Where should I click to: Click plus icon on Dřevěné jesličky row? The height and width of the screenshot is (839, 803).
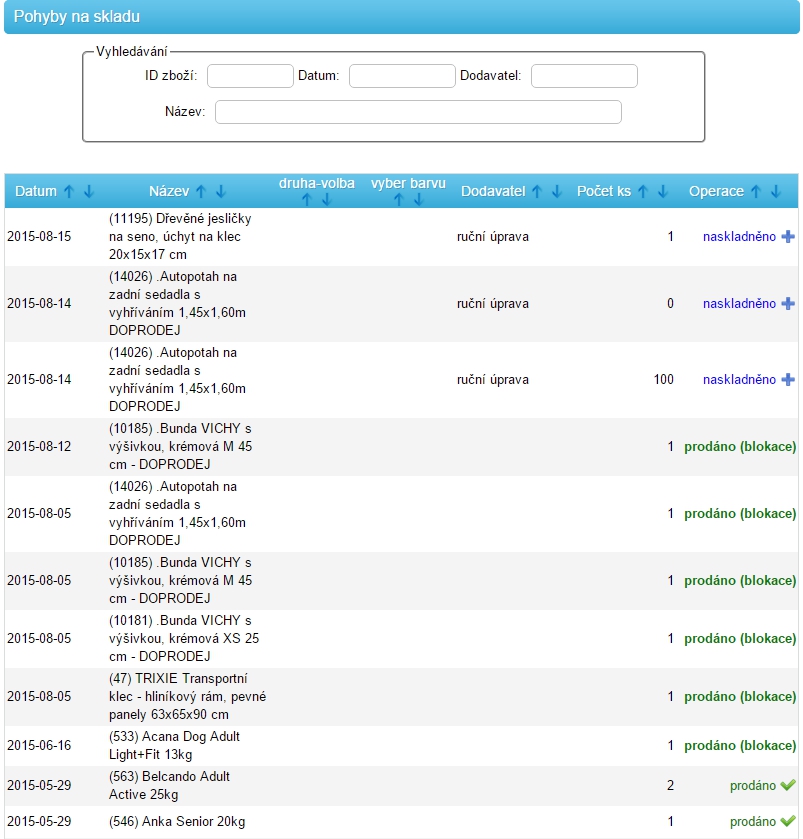(788, 237)
